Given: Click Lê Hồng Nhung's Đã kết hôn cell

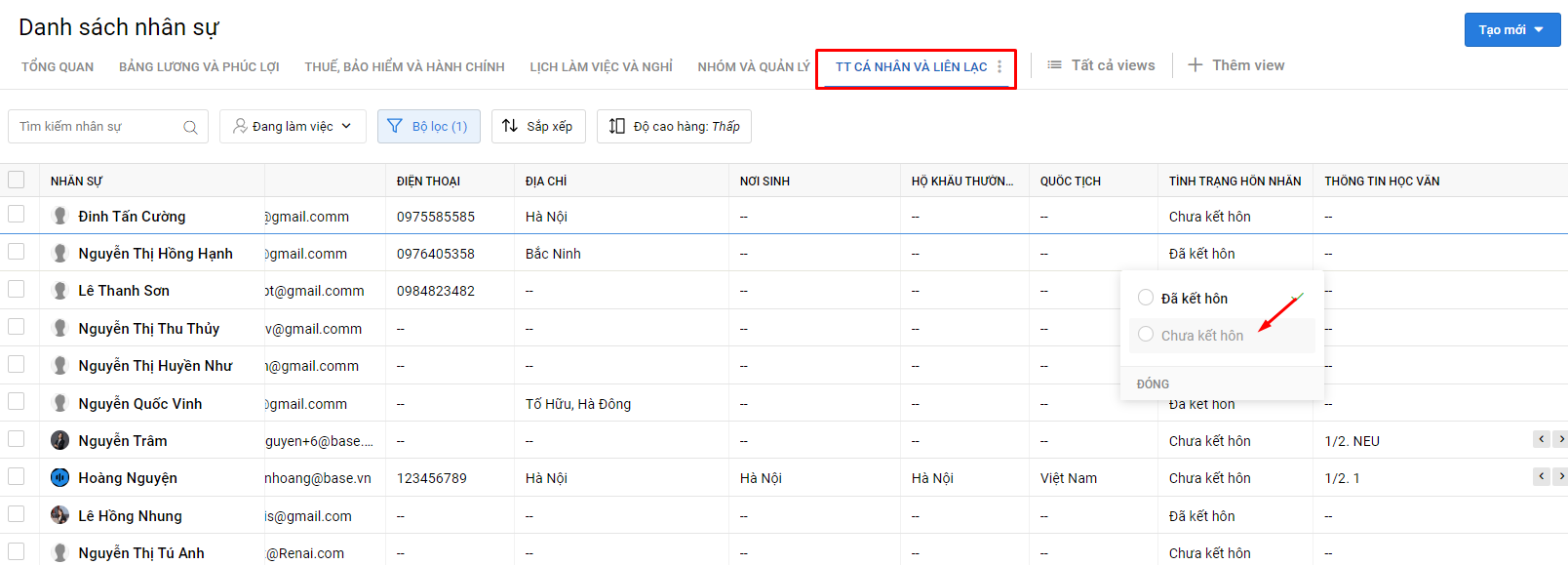Looking at the screenshot, I should 1202,516.
